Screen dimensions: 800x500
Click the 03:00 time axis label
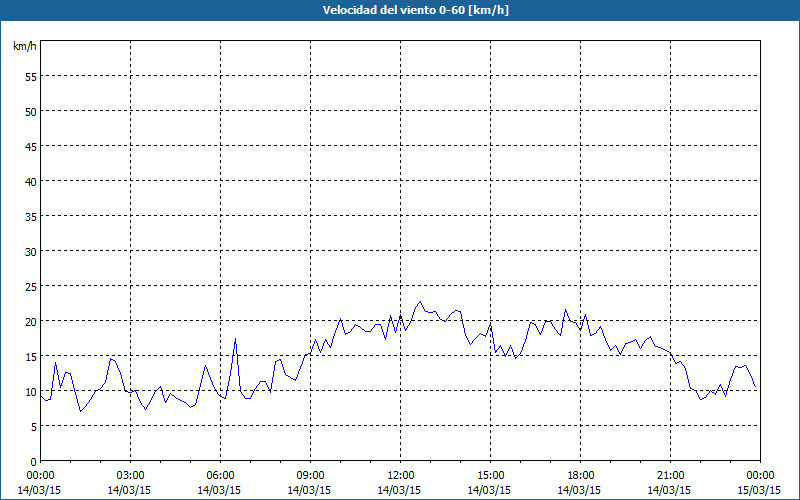131,476
